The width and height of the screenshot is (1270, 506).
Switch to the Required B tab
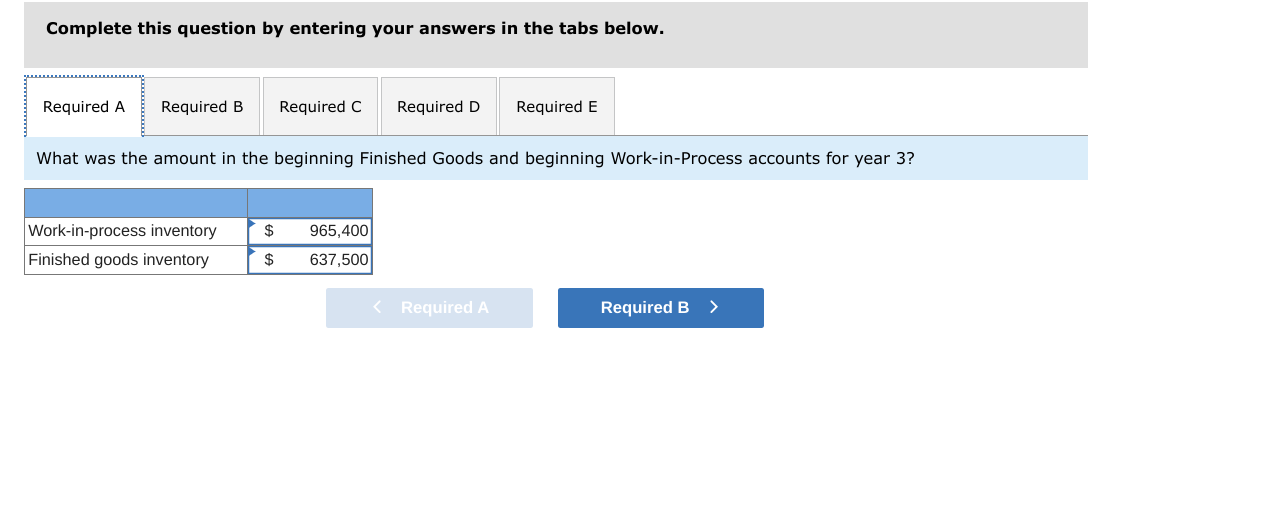(202, 107)
